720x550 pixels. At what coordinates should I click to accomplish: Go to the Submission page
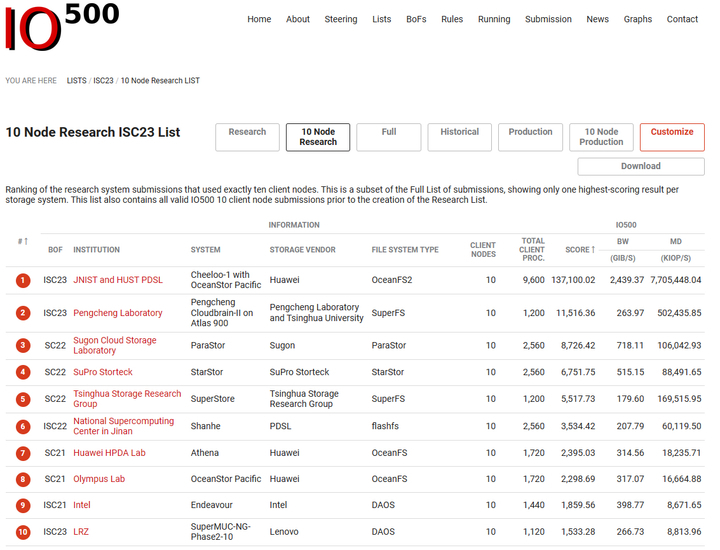point(548,19)
